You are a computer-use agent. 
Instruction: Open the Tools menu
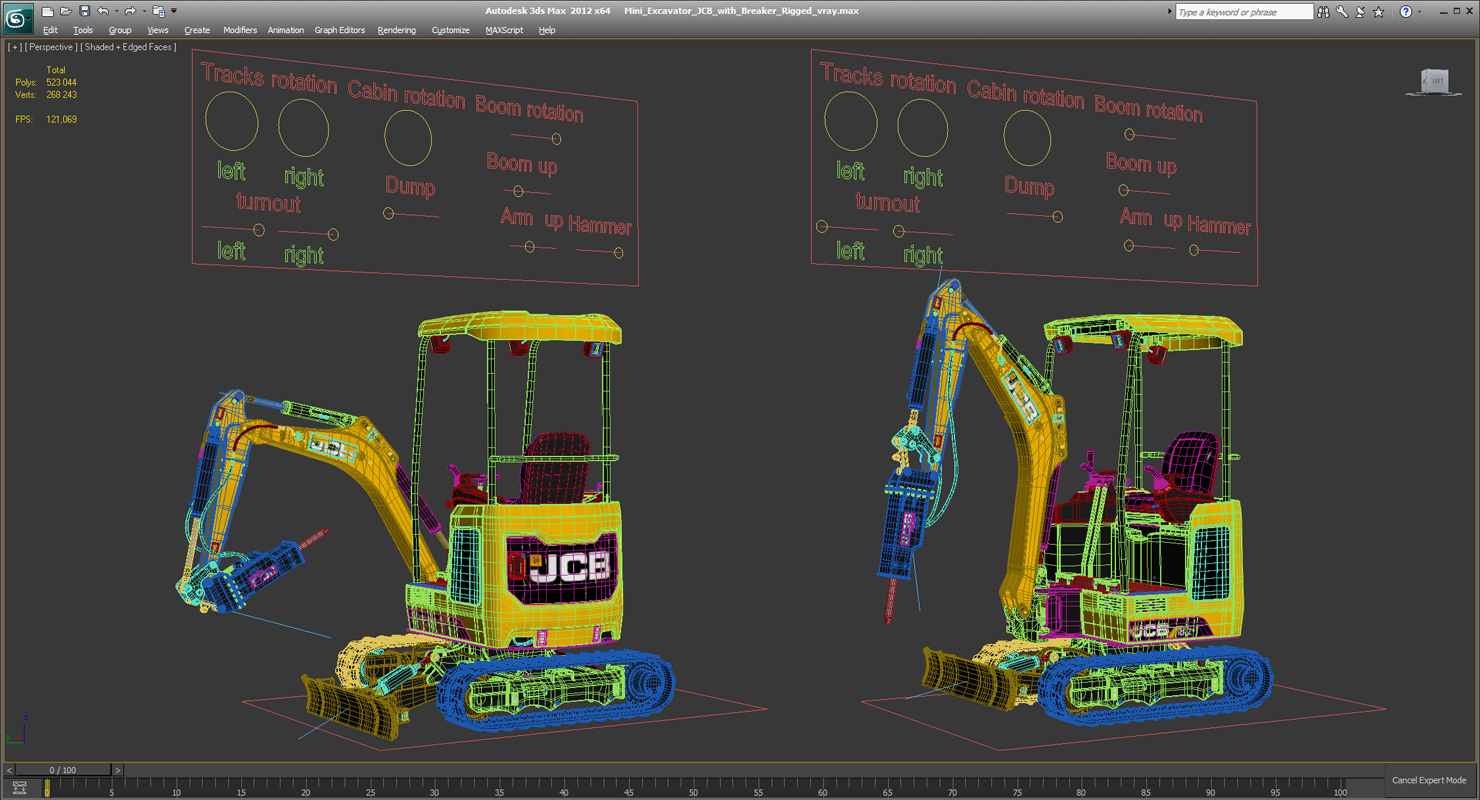coord(83,30)
